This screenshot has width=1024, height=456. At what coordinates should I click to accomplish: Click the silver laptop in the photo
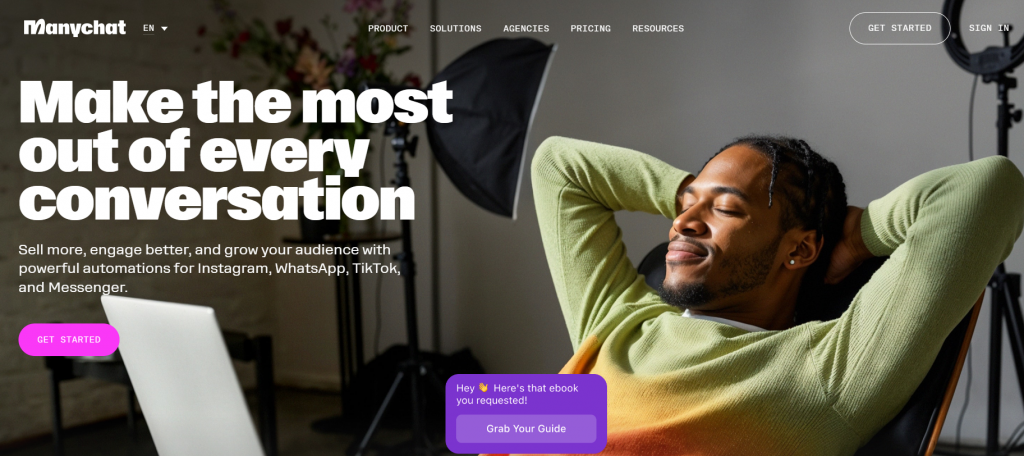(182, 376)
